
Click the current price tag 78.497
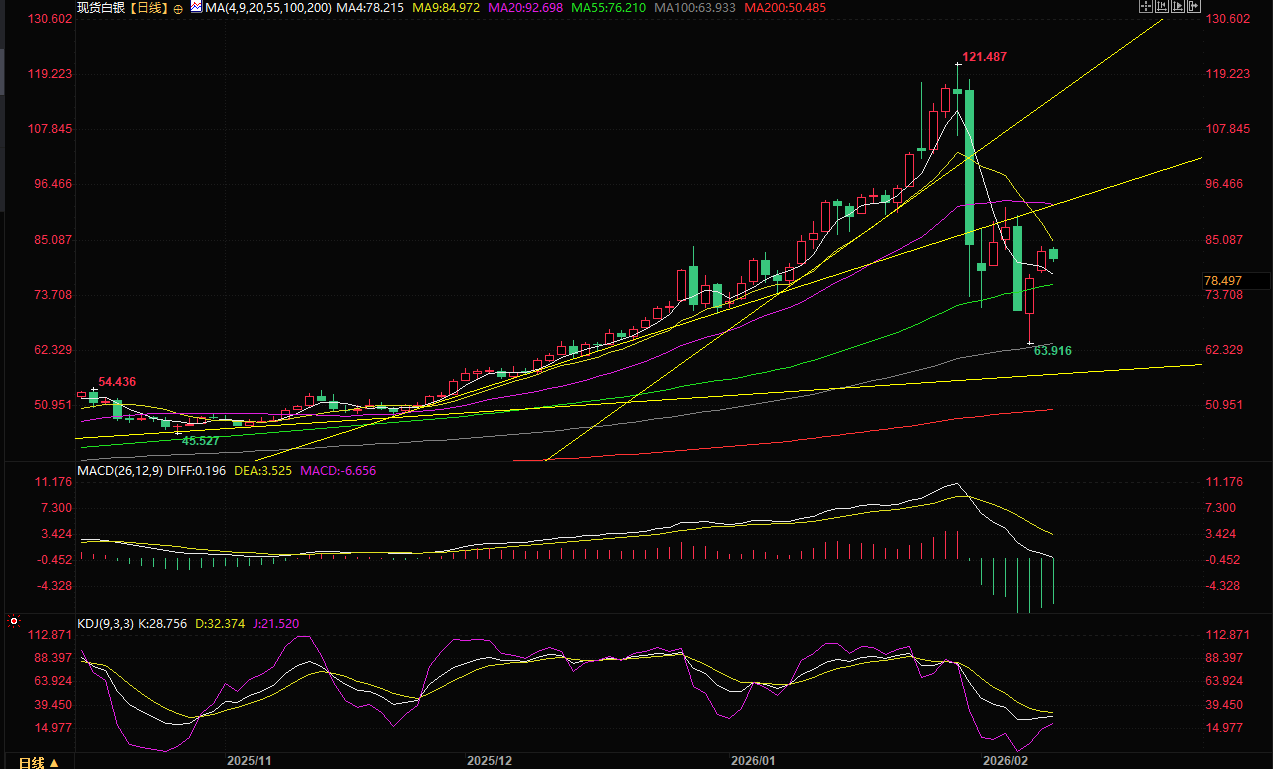pyautogui.click(x=1223, y=281)
